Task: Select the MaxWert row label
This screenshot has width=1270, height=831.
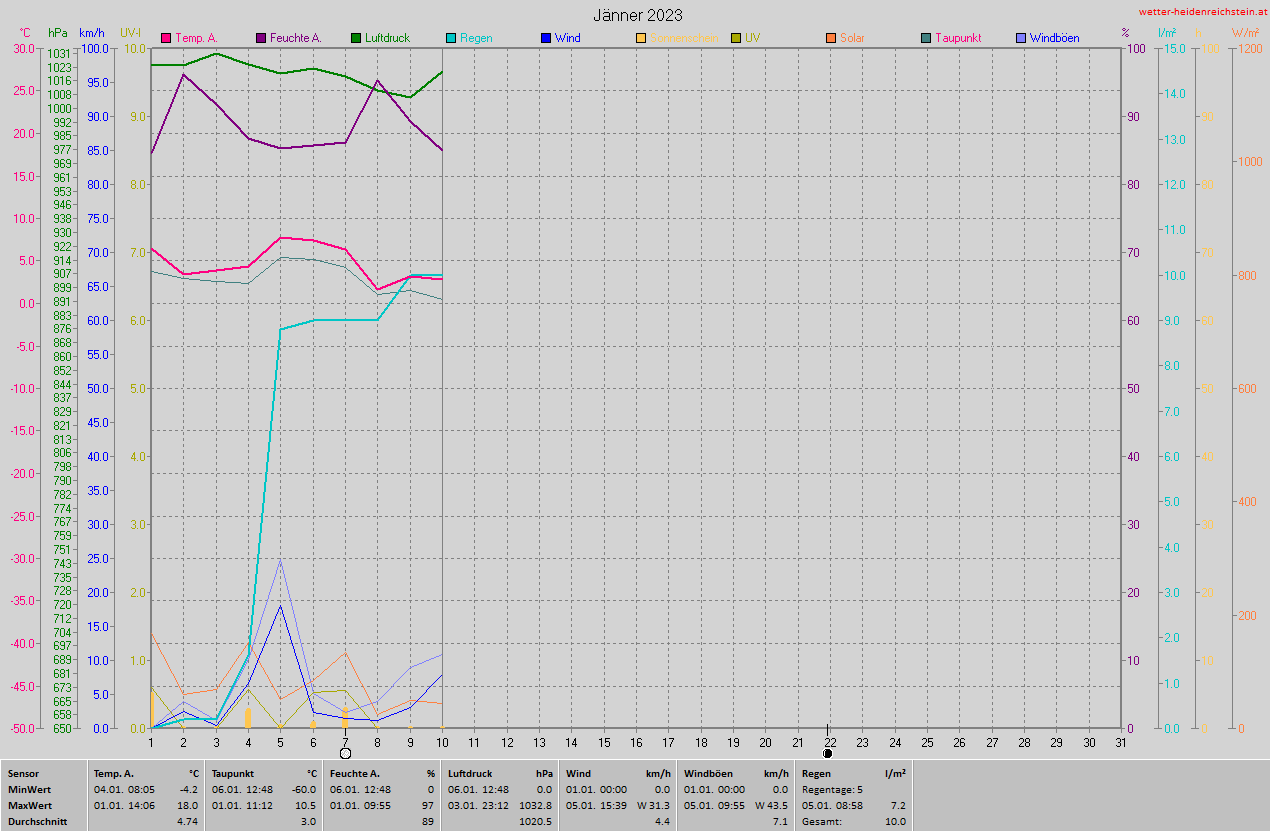Action: coord(30,805)
